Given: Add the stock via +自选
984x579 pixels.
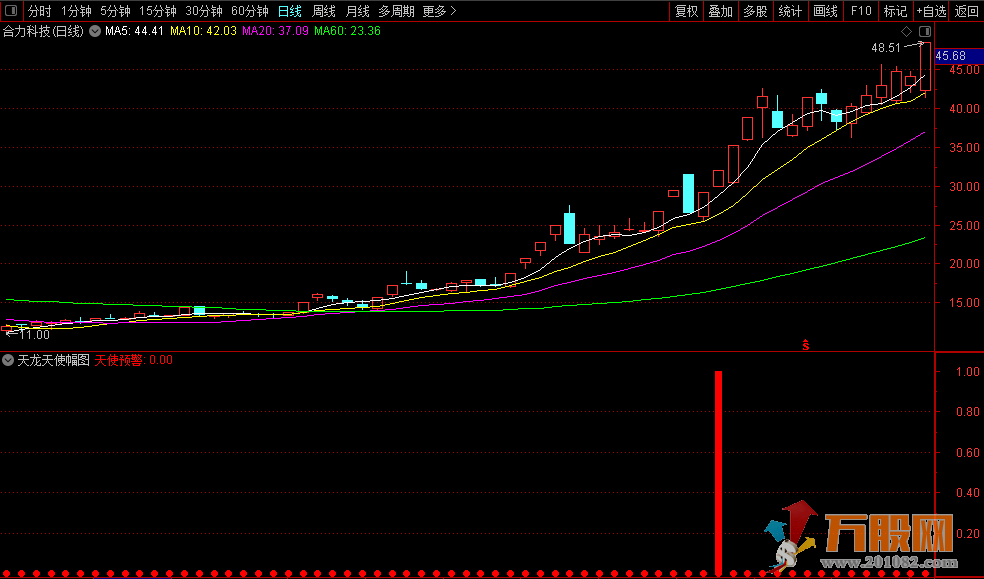Looking at the screenshot, I should click(931, 11).
